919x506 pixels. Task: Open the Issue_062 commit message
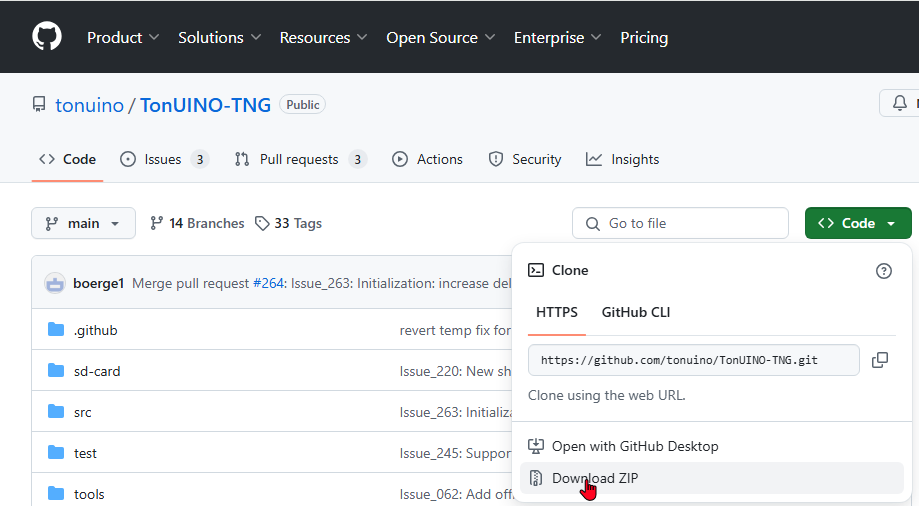(x=455, y=495)
